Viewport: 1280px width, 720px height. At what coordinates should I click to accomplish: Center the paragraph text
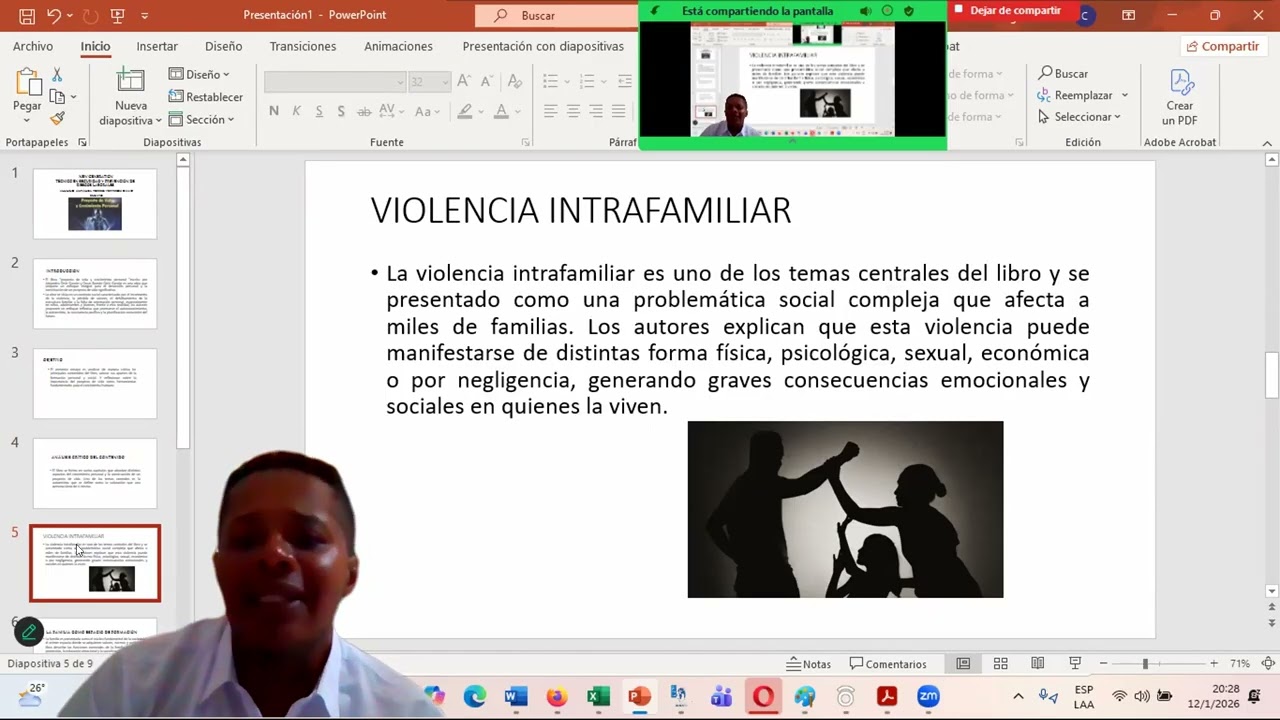point(573,111)
